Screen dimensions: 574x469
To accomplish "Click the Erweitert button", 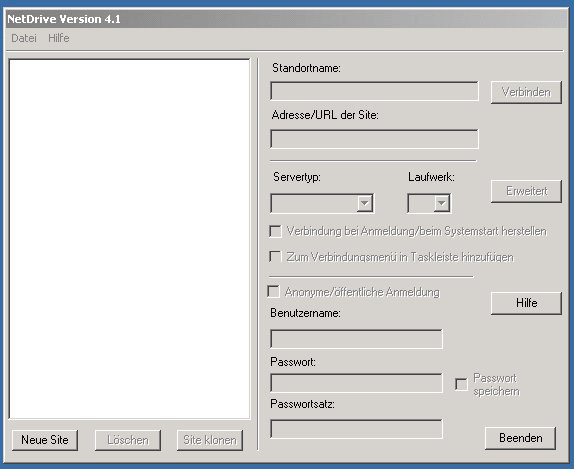I will [526, 191].
